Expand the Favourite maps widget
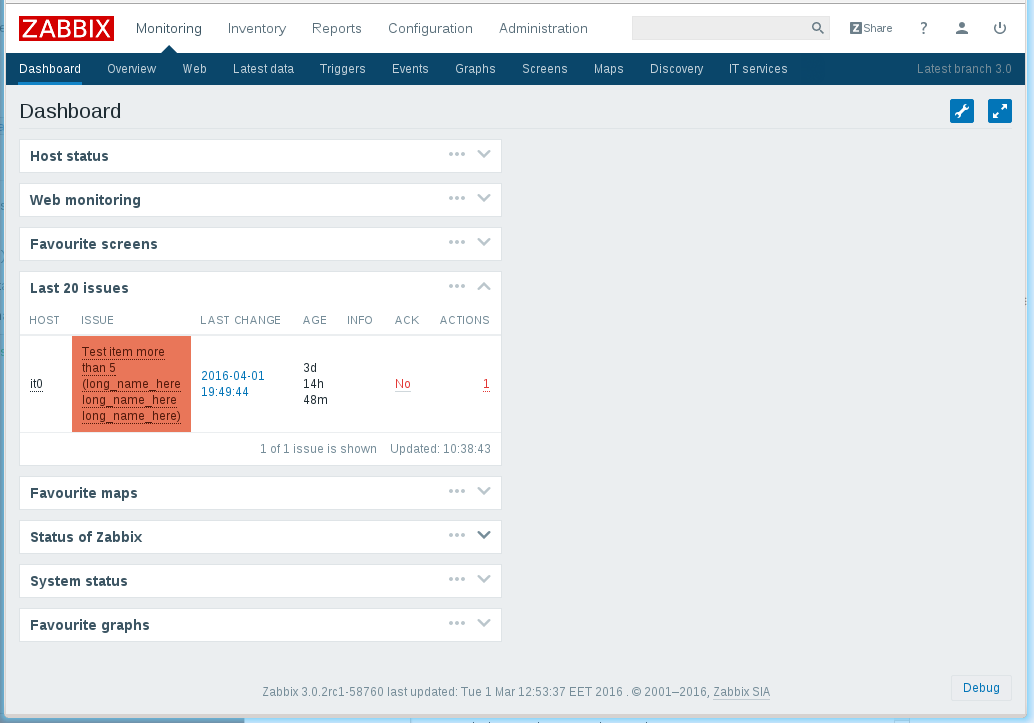This screenshot has height=723, width=1034. [x=484, y=491]
